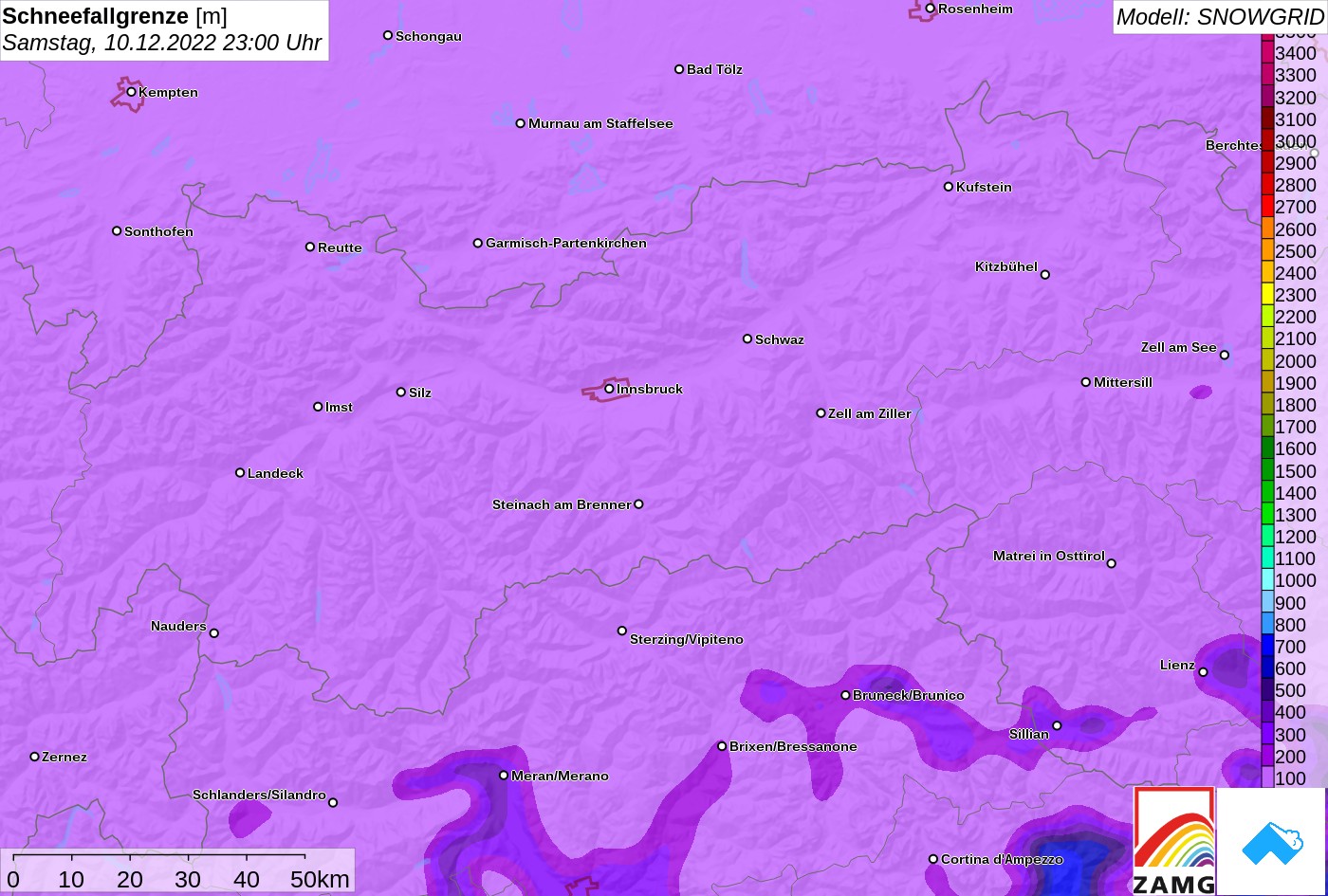Screen dimensions: 1328x896
Task: Click the Kufstein marker dot
Action: tap(948, 187)
